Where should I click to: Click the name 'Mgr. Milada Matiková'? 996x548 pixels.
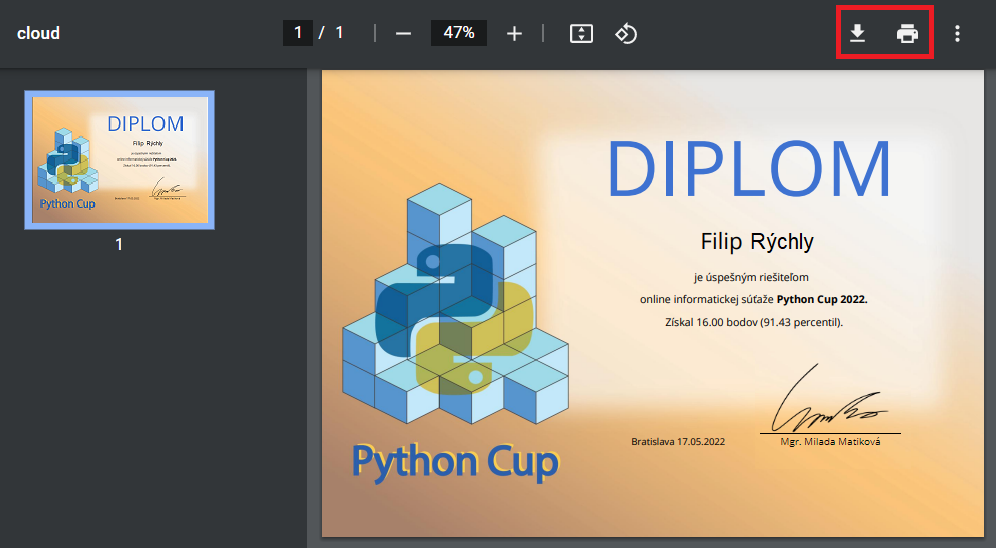830,441
